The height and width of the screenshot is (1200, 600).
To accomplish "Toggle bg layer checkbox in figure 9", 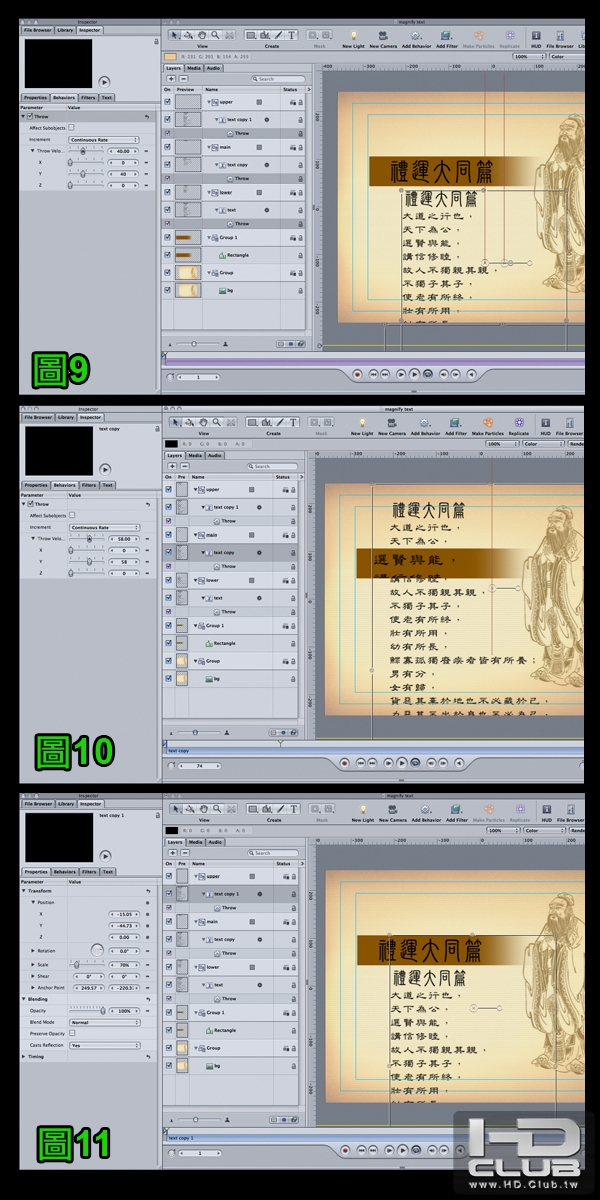I will (168, 290).
